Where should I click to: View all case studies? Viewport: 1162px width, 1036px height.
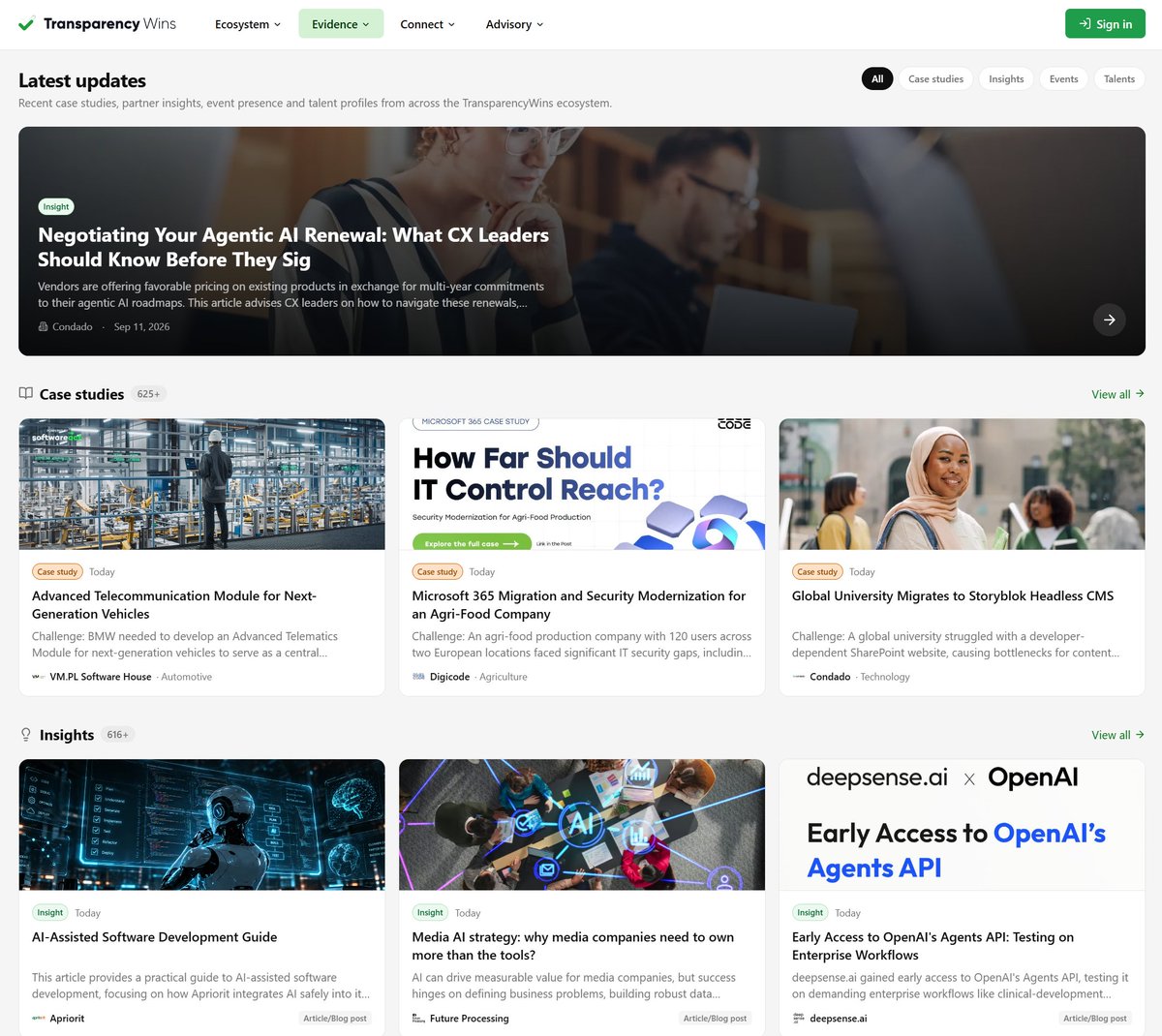1118,394
